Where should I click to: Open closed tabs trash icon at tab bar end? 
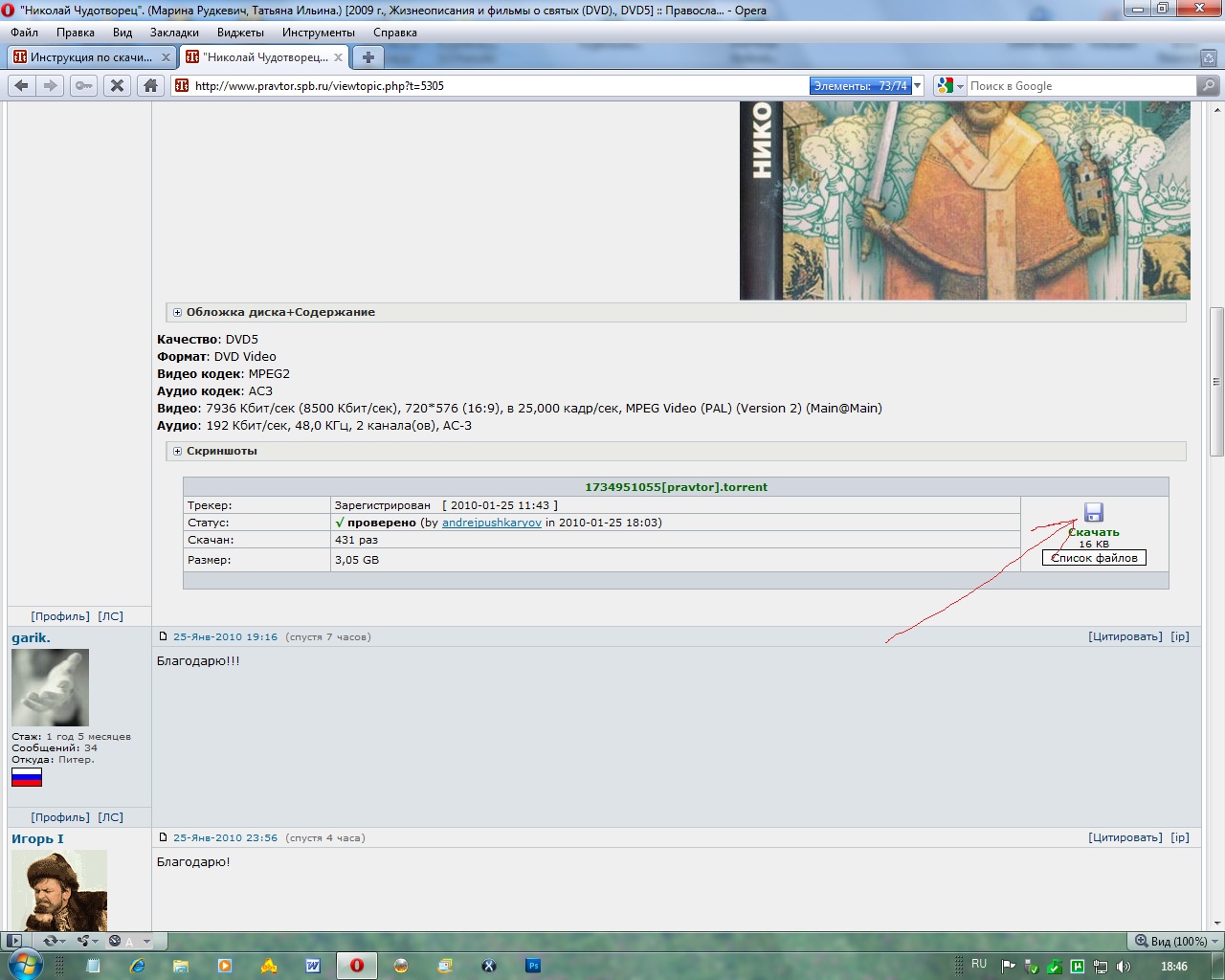[1209, 57]
